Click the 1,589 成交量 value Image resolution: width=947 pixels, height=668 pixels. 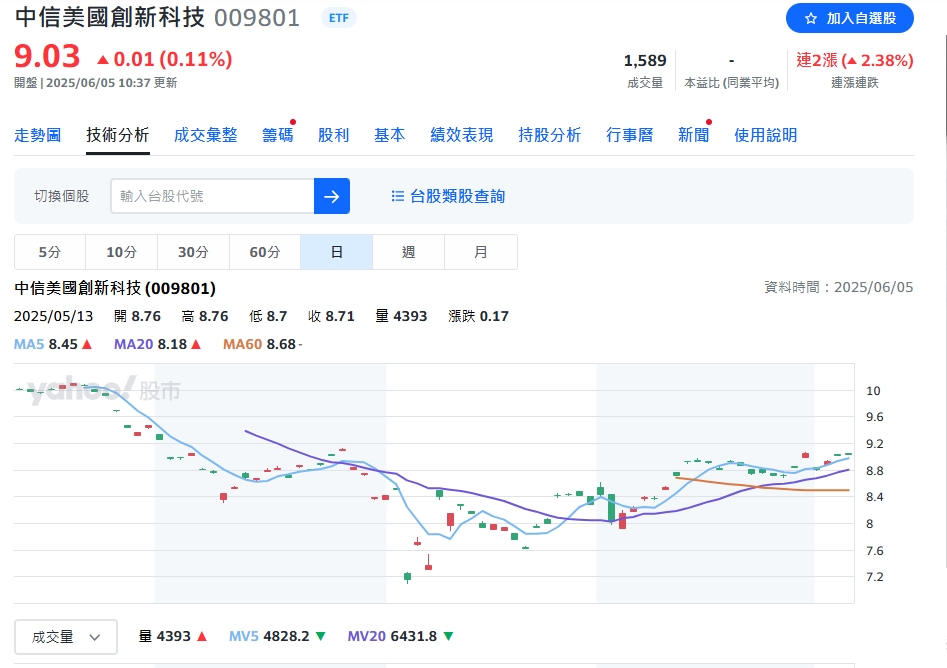pyautogui.click(x=645, y=60)
